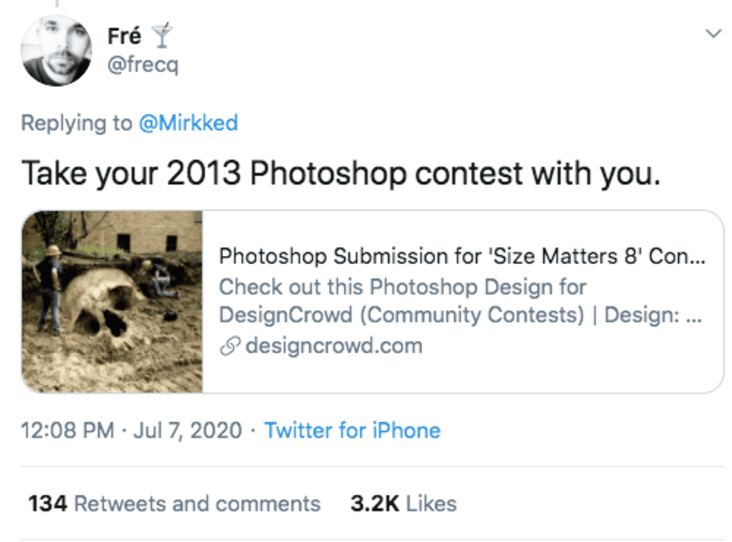Click the martini glass emoji beside Fré
732x542 pixels.
pos(162,35)
